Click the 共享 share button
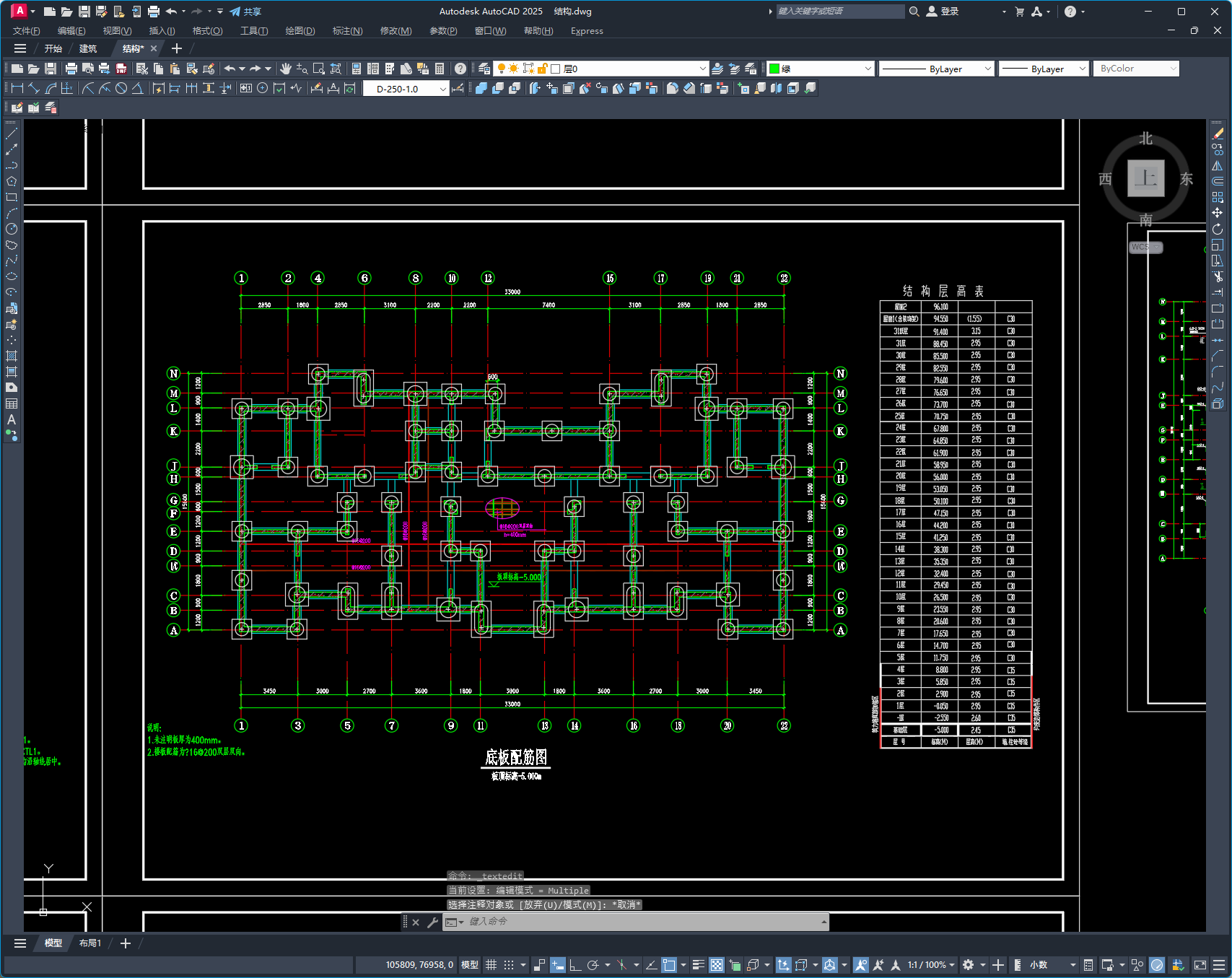 [x=245, y=12]
